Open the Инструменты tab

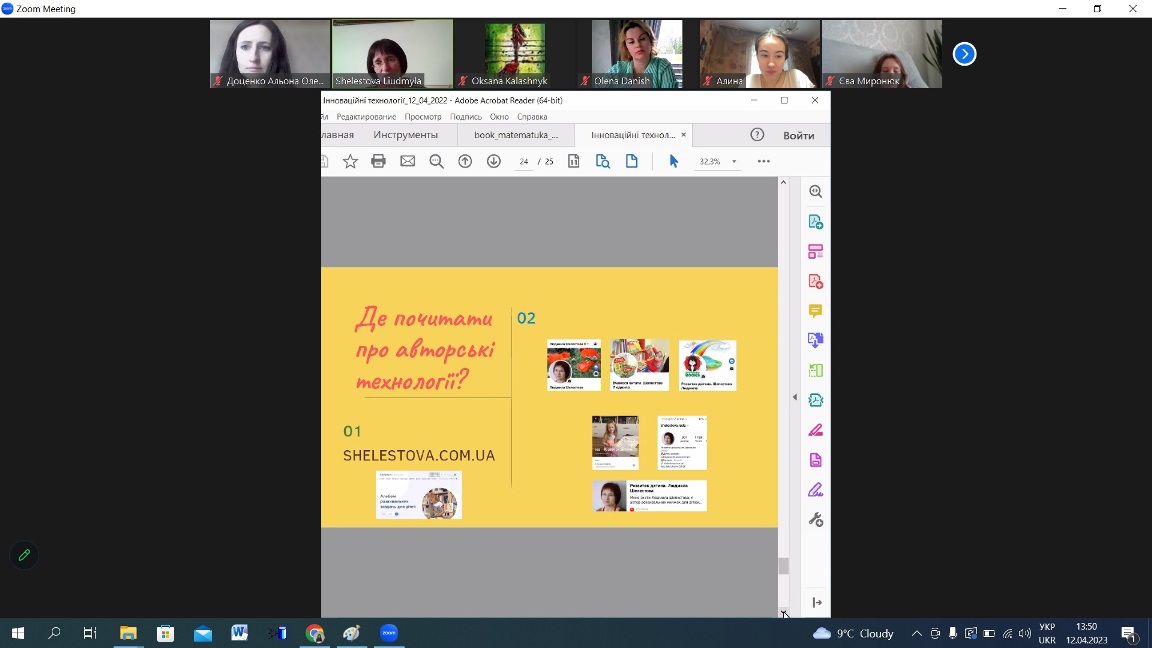(405, 135)
